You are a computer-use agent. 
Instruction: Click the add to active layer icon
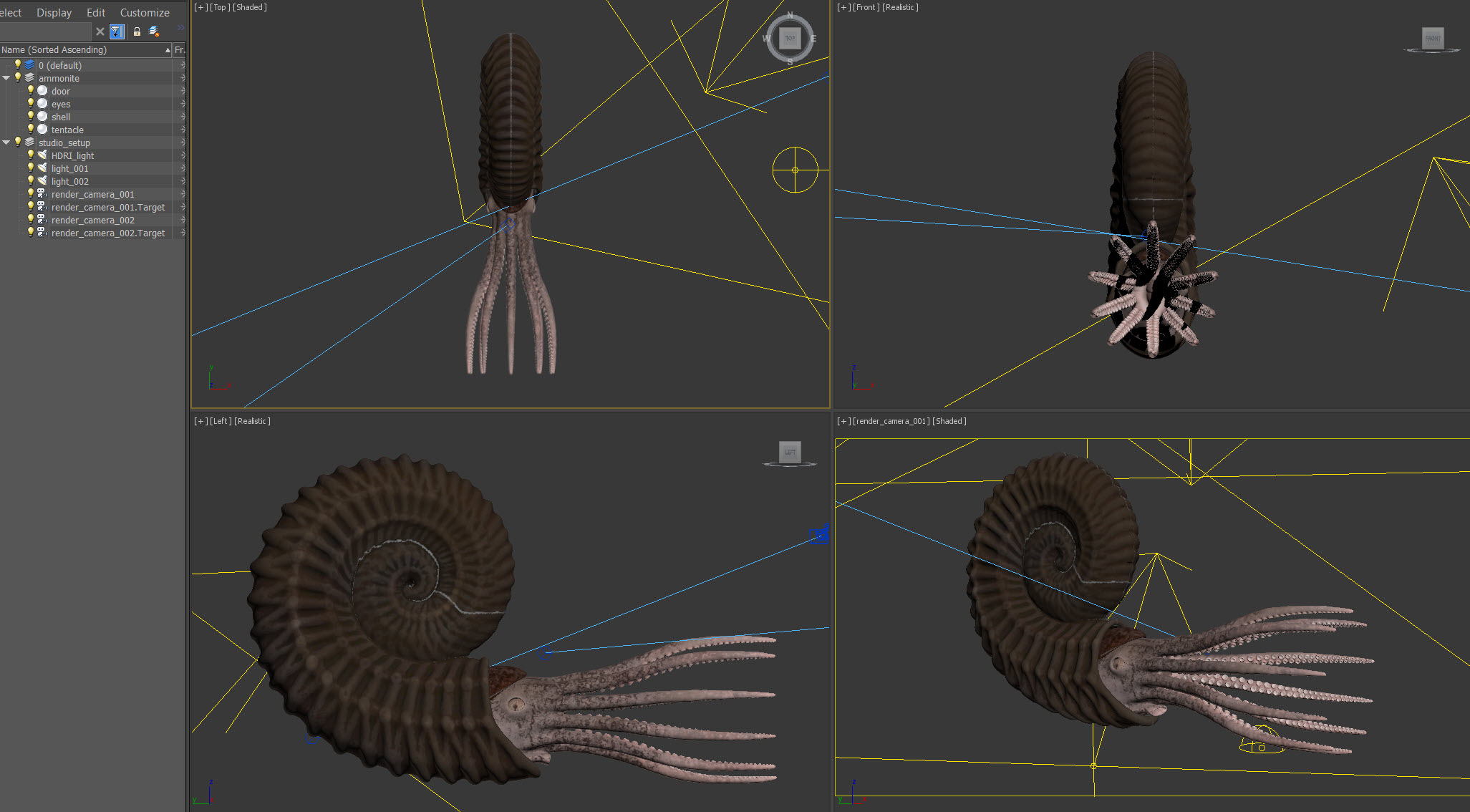click(154, 32)
